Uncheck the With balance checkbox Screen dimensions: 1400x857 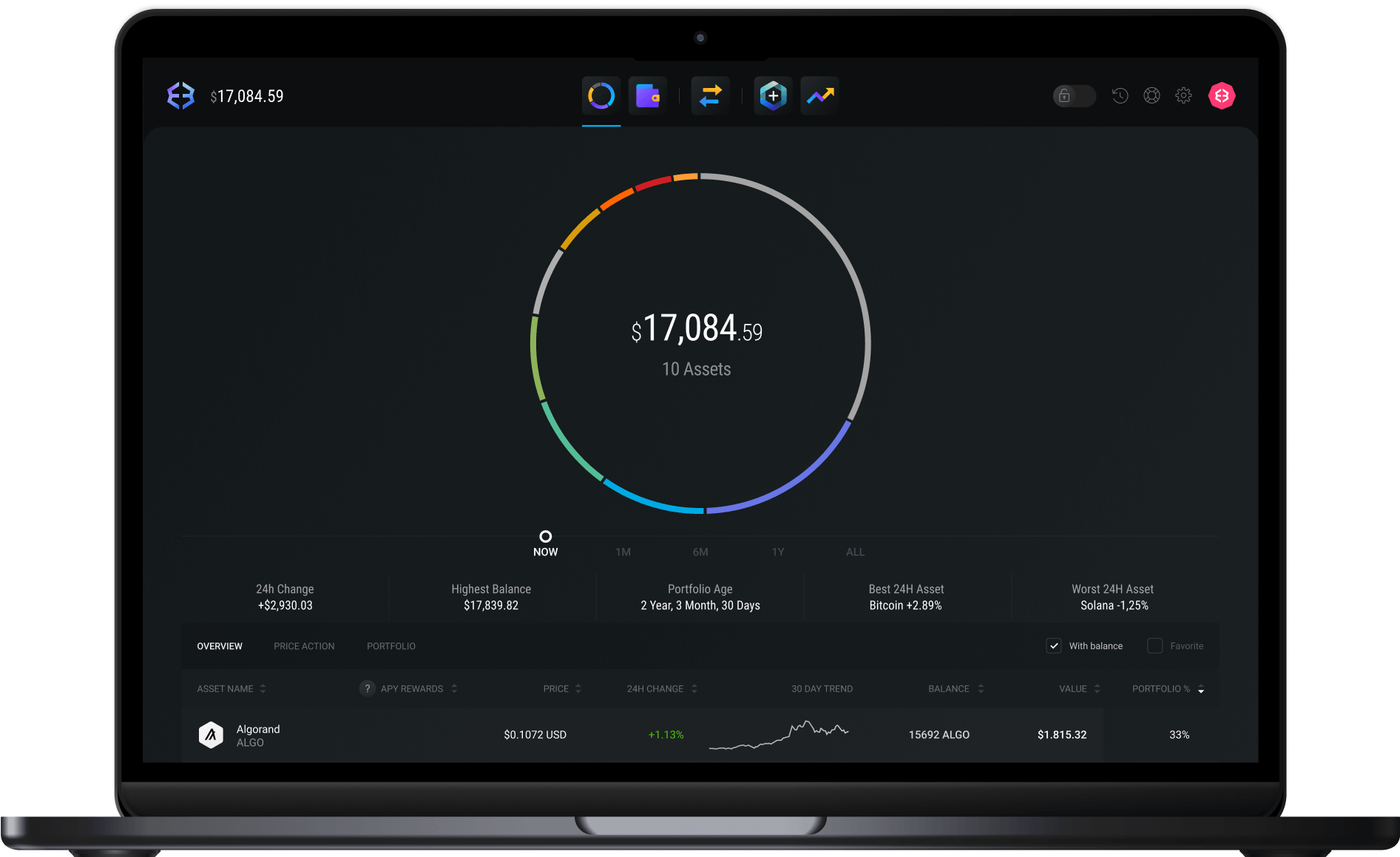tap(1054, 646)
